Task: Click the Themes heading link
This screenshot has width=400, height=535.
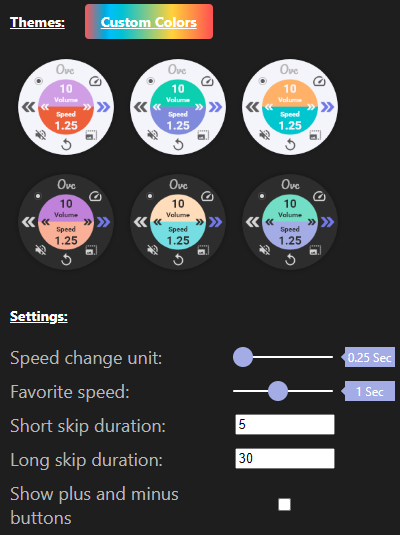Action: click(37, 23)
